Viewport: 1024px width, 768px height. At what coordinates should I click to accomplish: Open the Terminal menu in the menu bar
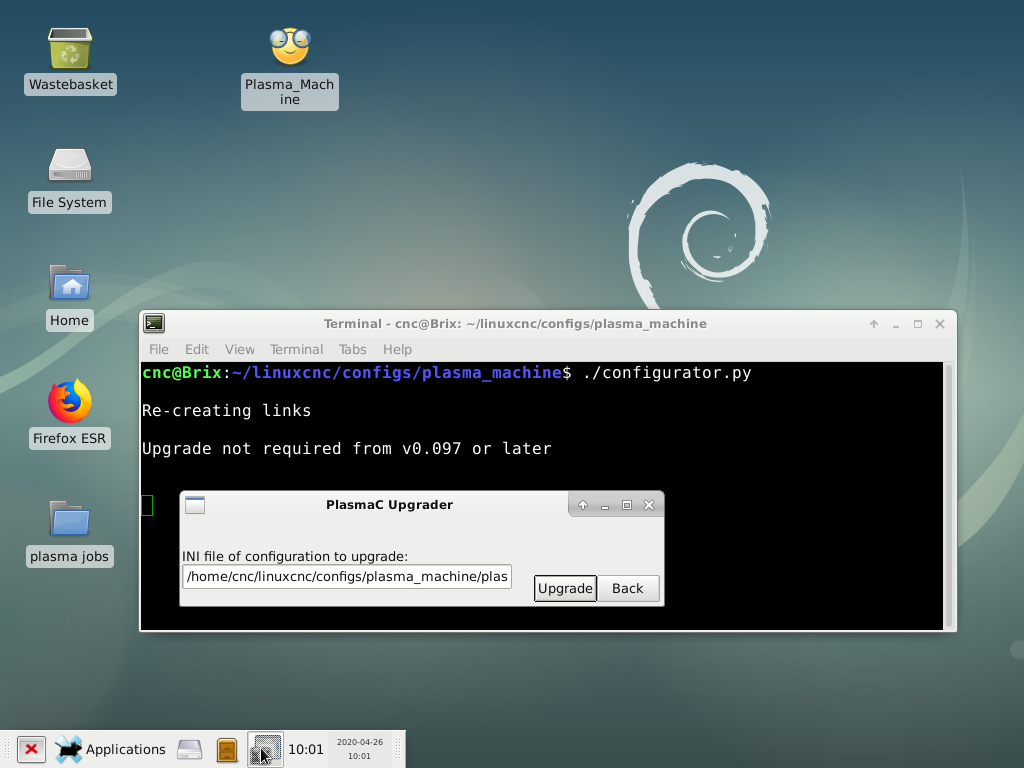296,349
